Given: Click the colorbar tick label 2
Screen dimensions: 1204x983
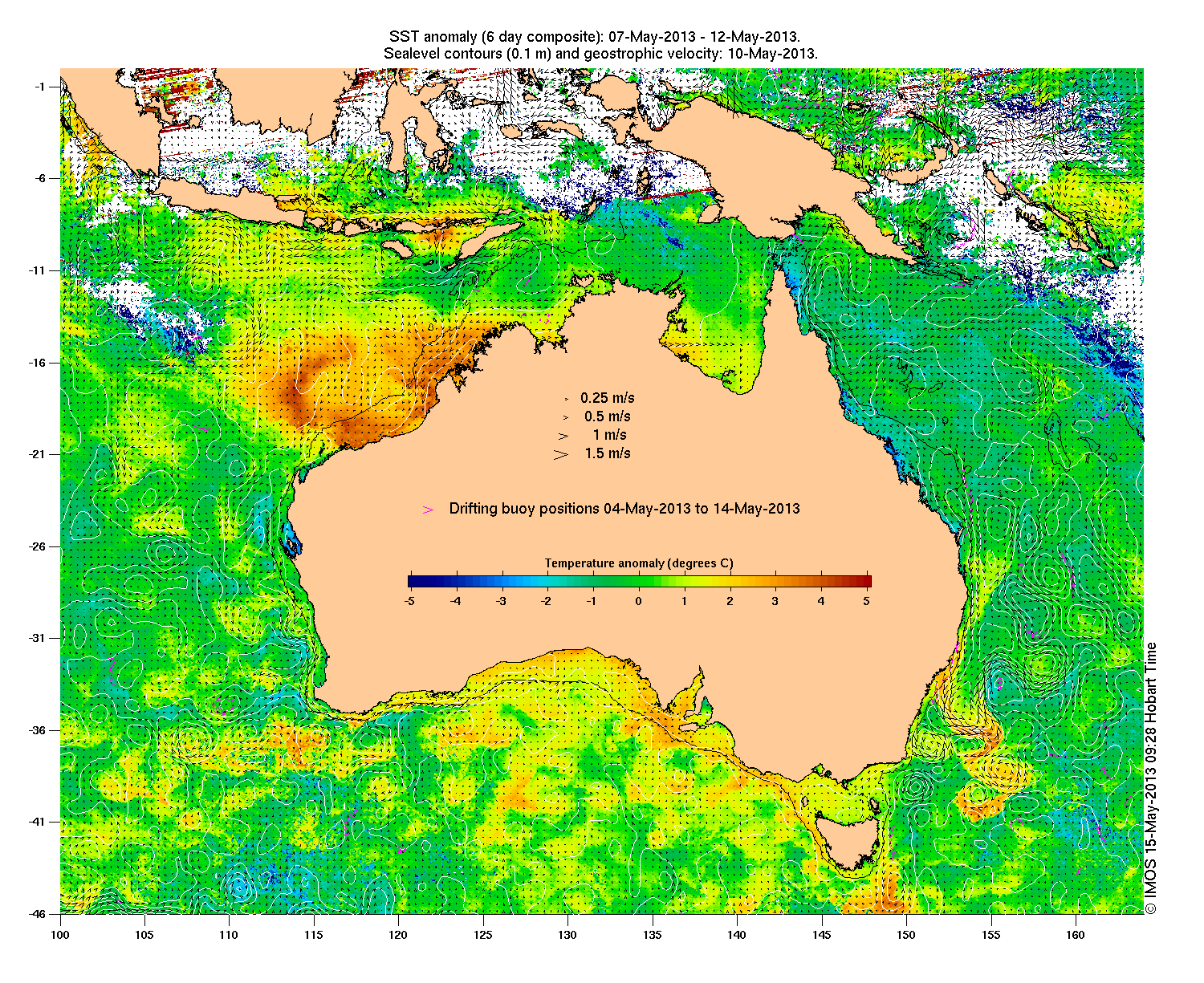Looking at the screenshot, I should (730, 600).
